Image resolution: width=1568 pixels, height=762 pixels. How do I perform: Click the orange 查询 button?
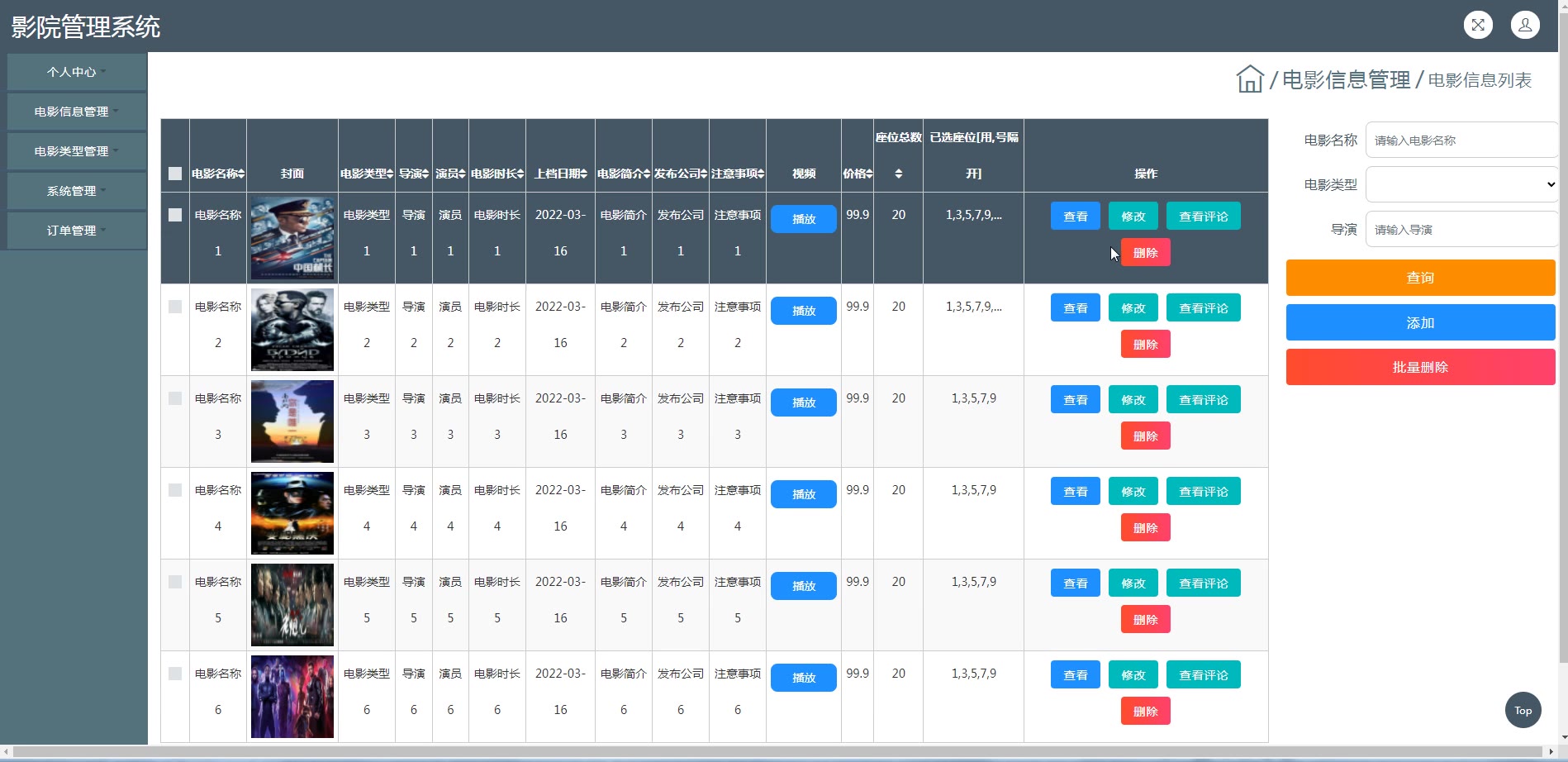point(1419,278)
